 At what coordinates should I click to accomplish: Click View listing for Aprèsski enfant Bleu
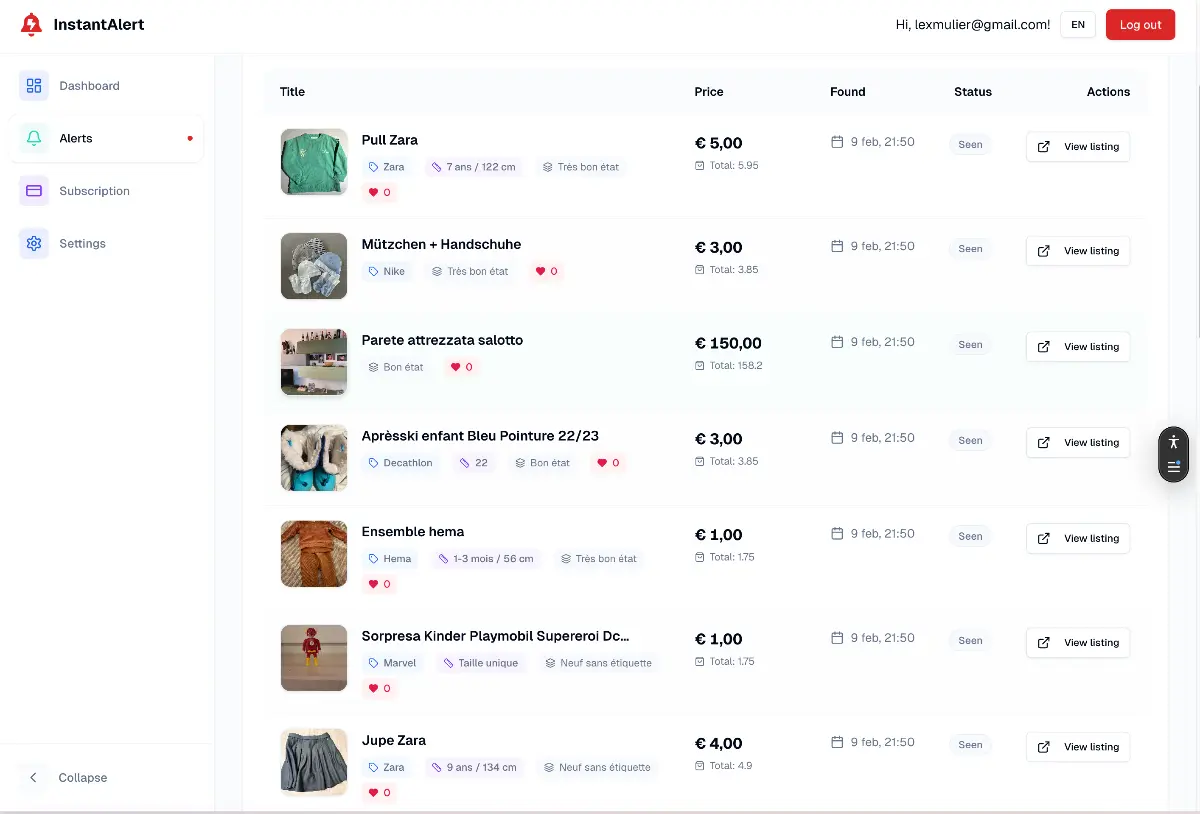1078,442
